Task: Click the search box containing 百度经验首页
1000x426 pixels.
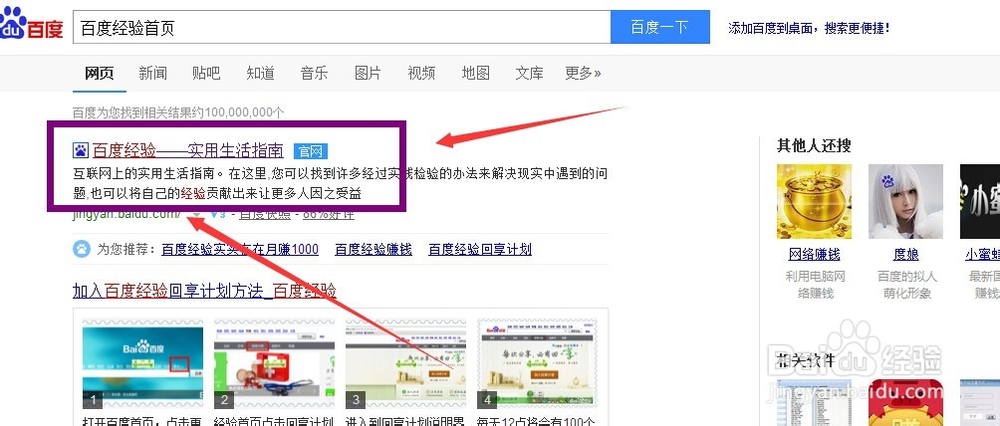Action: (342, 27)
